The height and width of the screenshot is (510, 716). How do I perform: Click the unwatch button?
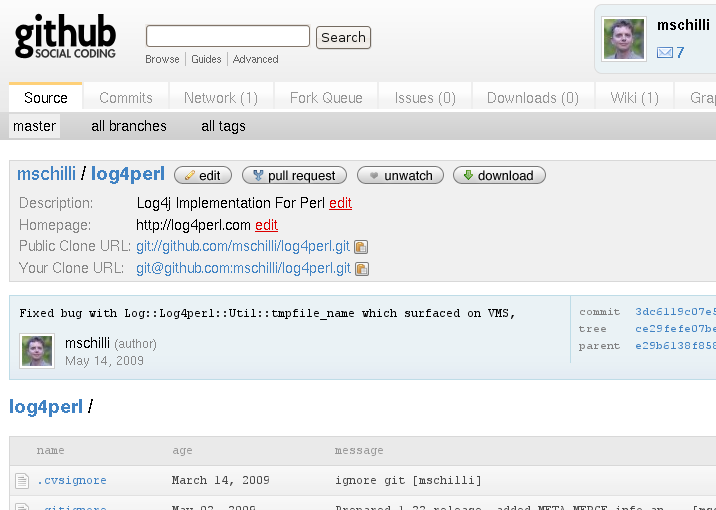[x=400, y=175]
